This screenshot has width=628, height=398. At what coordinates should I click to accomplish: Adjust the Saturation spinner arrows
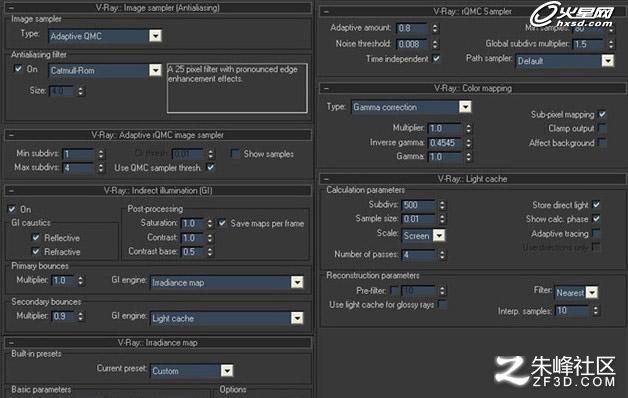point(210,223)
